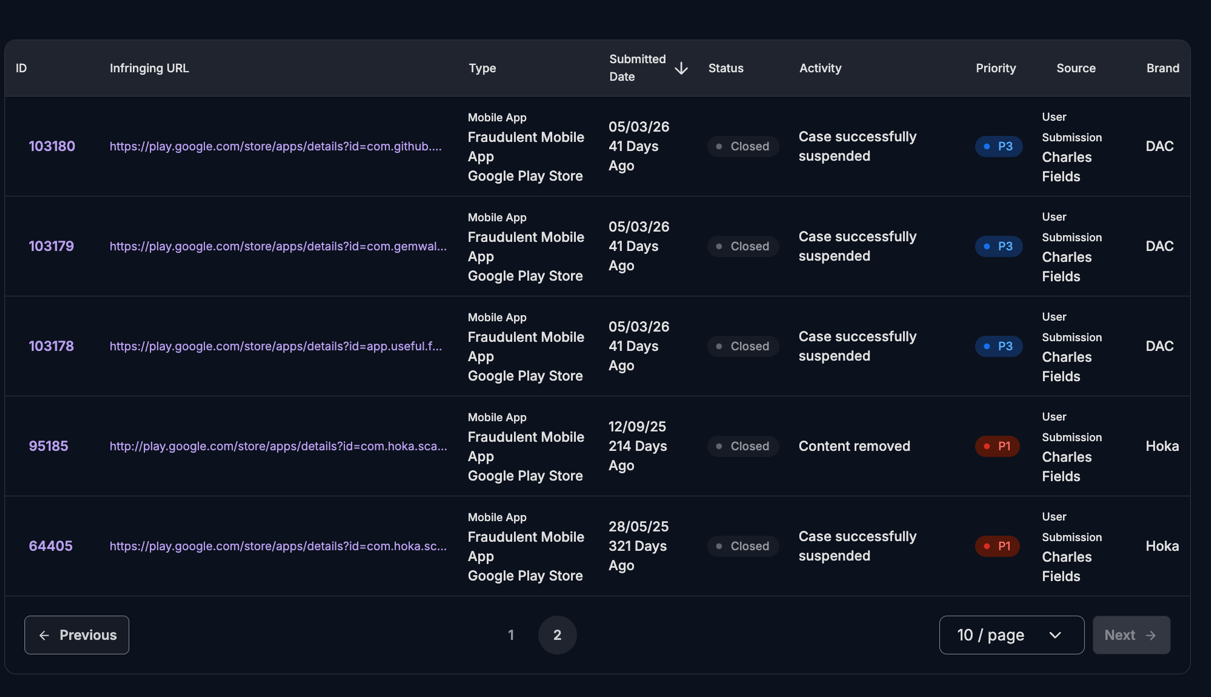Screen dimensions: 1211x697
Task: Open case ID 103179
Action: (x=51, y=246)
